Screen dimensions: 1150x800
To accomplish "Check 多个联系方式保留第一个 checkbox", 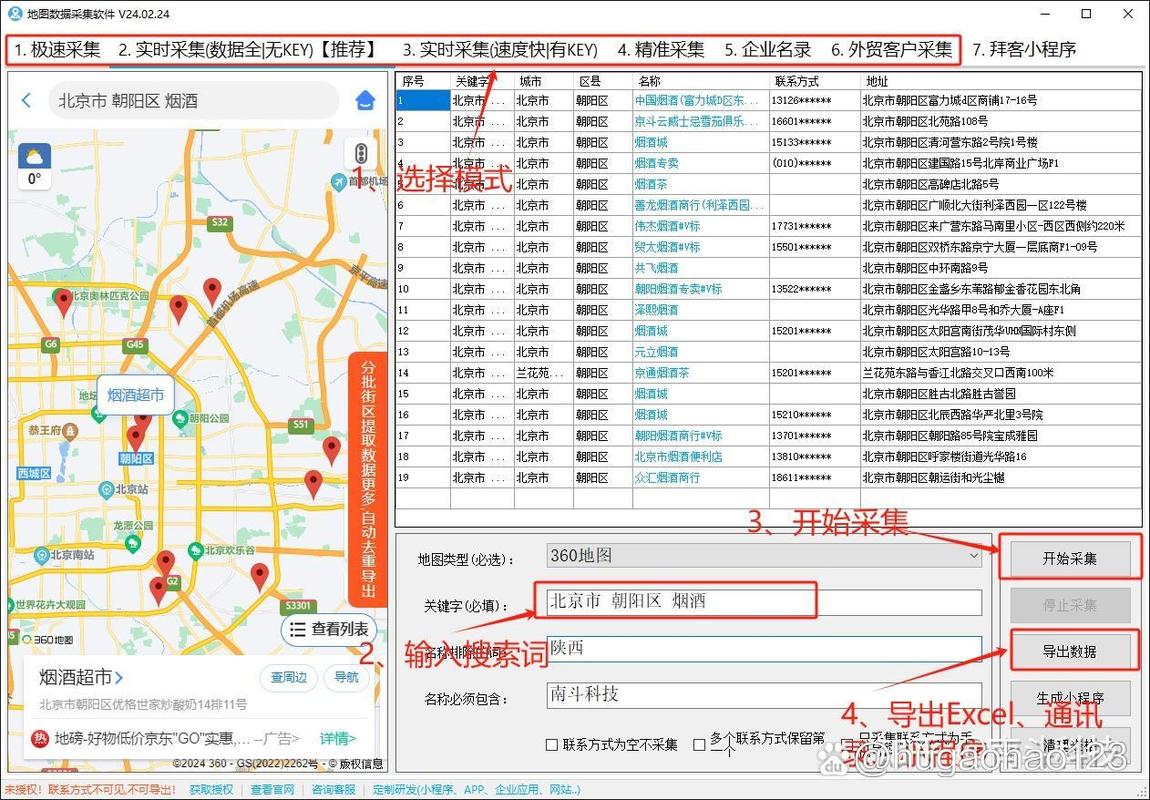I will [x=700, y=745].
